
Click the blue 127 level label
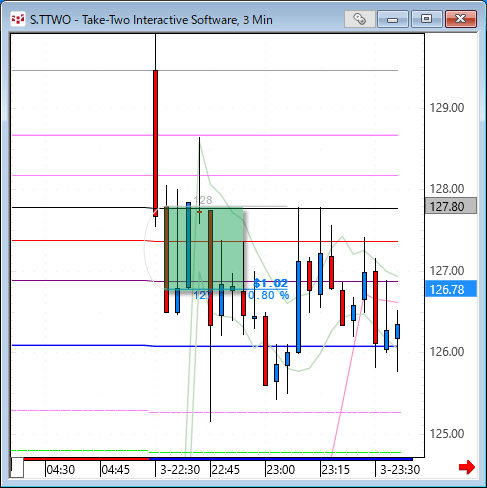click(x=202, y=295)
